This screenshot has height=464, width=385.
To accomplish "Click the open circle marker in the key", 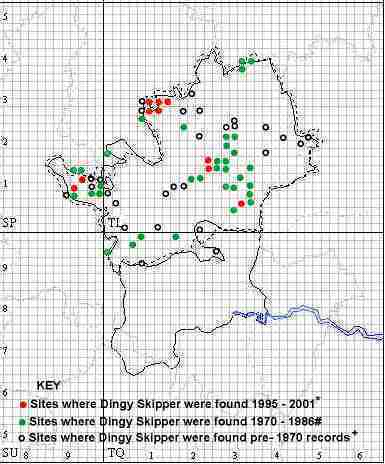I will point(22,438).
